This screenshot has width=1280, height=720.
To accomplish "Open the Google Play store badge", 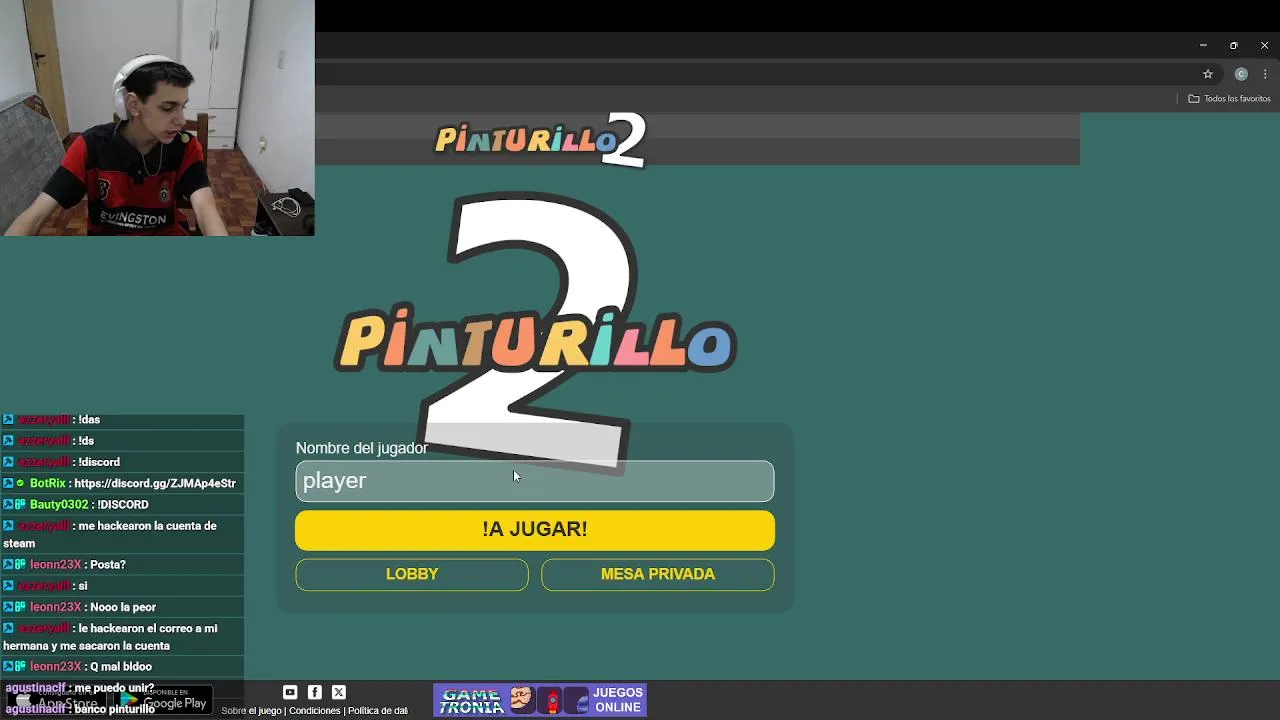I will click(x=164, y=701).
